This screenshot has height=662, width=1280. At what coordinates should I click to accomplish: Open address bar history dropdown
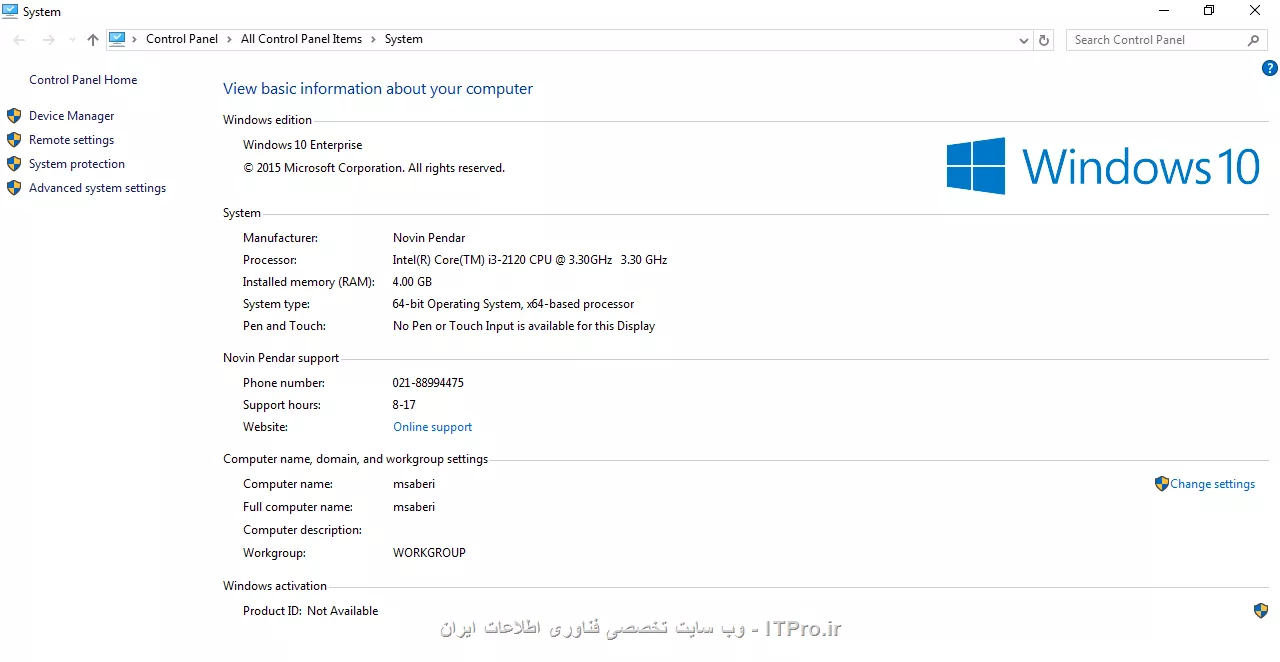1023,40
